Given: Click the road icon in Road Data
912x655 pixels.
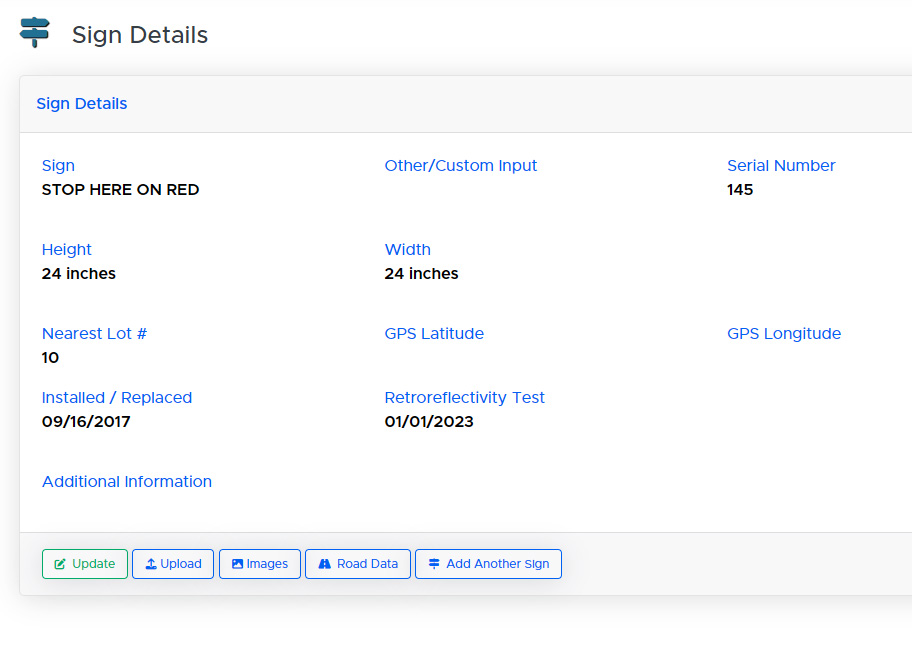Looking at the screenshot, I should pos(324,564).
